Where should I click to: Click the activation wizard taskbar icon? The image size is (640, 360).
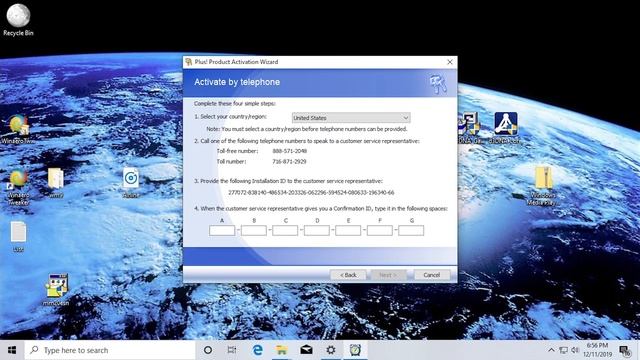tap(355, 350)
